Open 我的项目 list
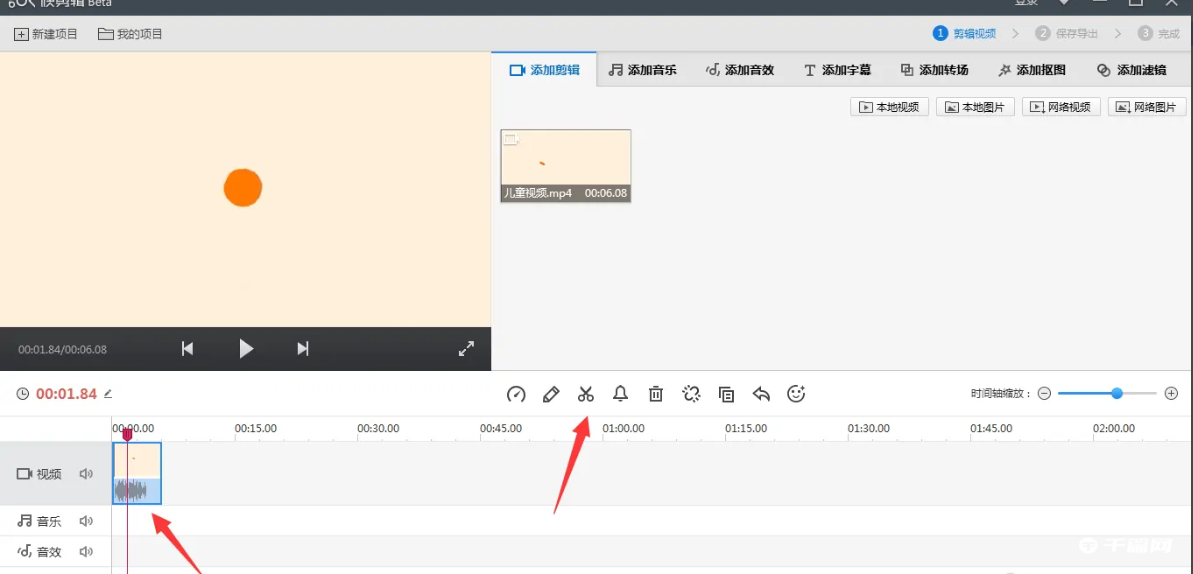Image resolution: width=1193 pixels, height=574 pixels. (130, 34)
